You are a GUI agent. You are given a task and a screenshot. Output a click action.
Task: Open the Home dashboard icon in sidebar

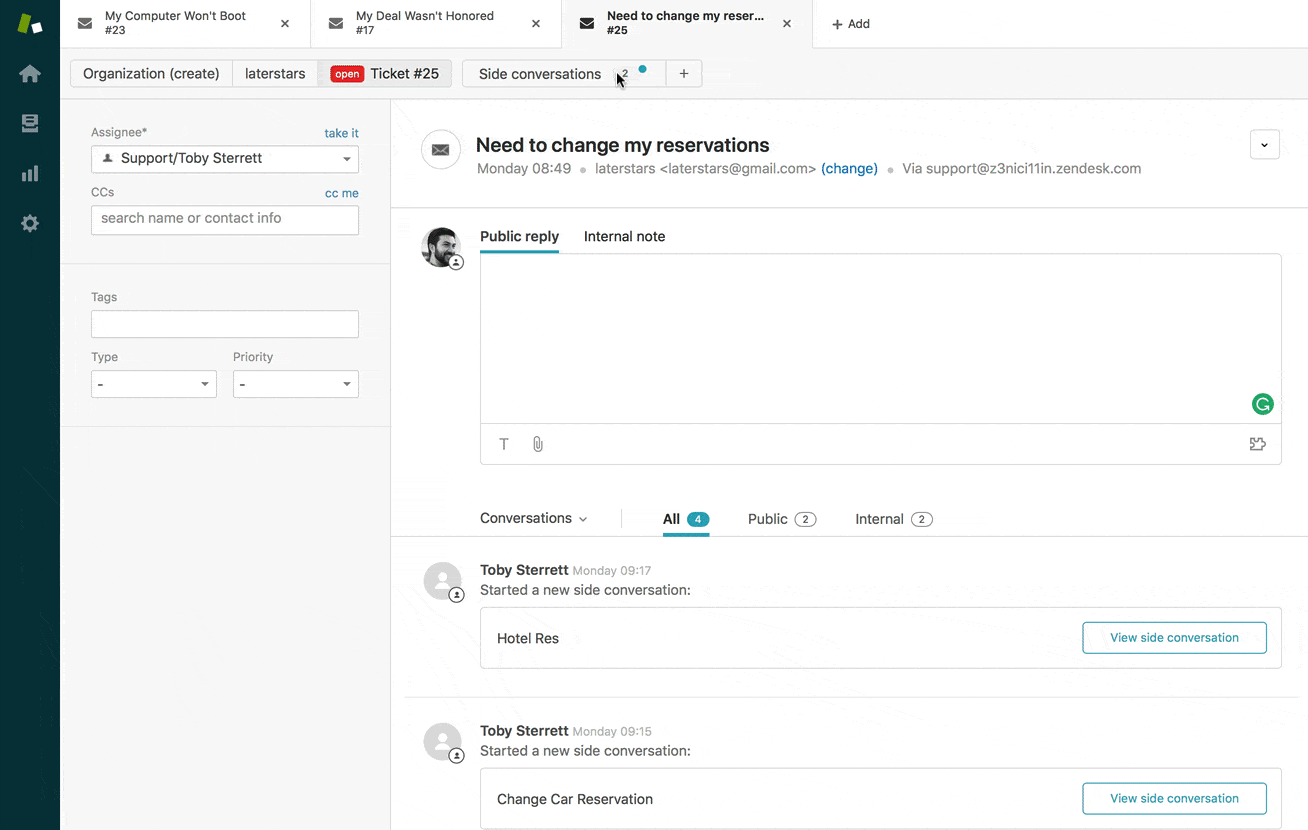pos(30,74)
